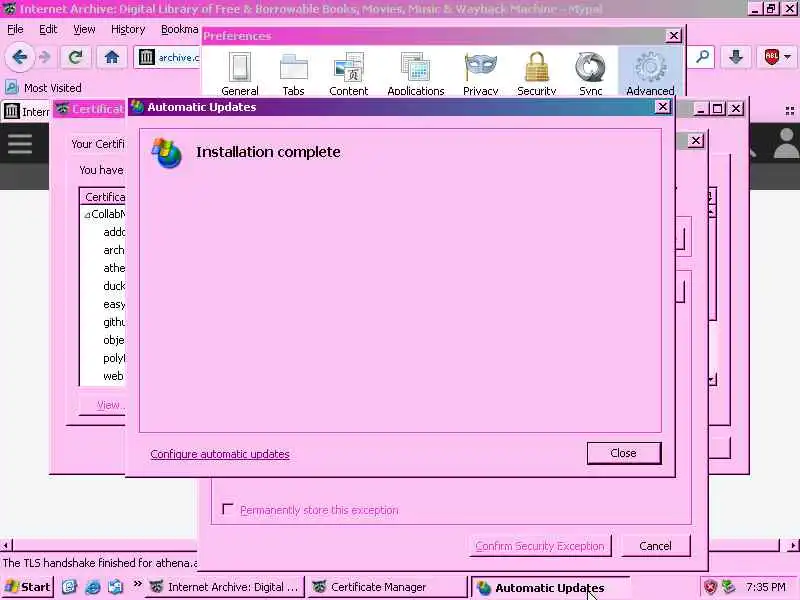Click the ABL adblock shield icon

click(771, 57)
